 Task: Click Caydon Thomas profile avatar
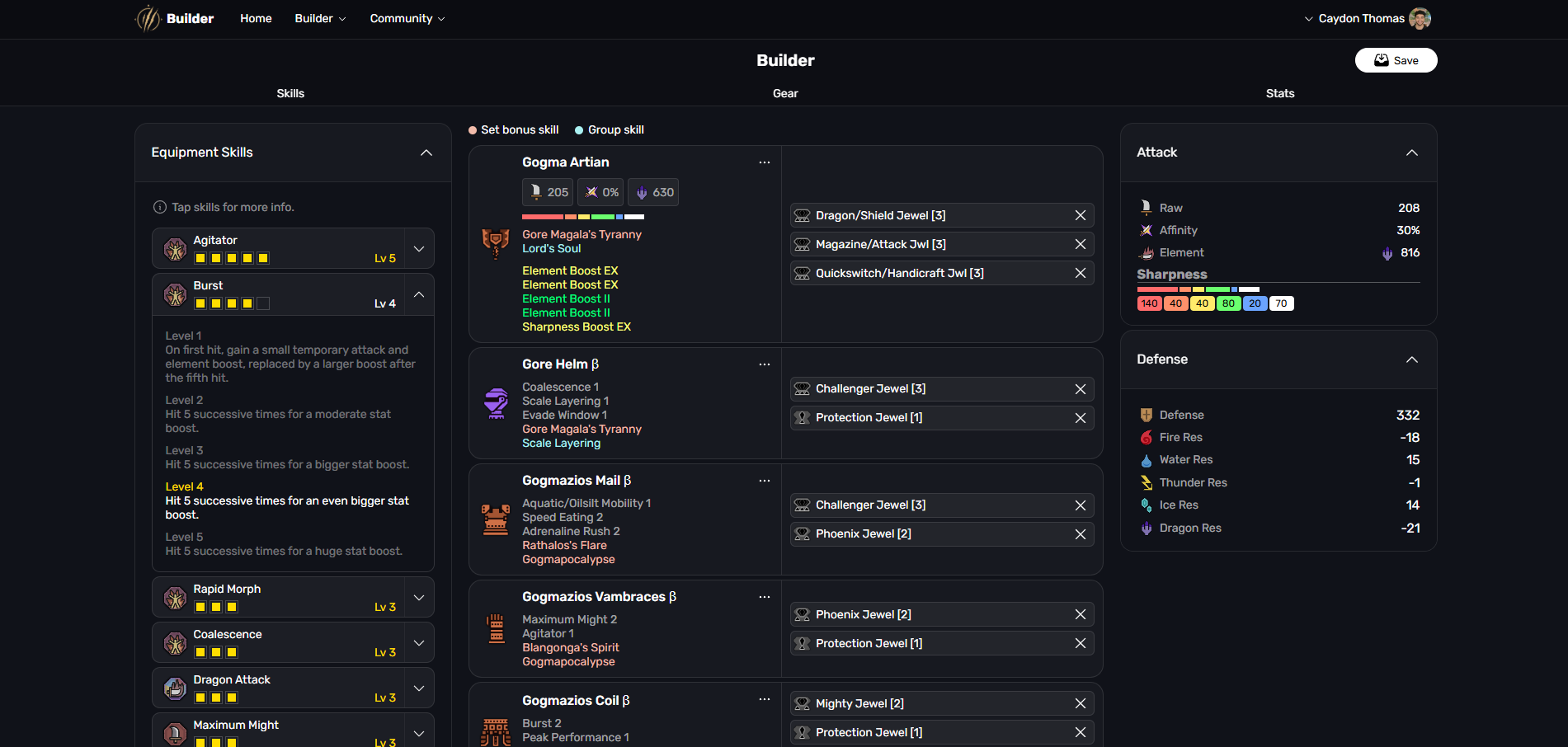(x=1420, y=18)
